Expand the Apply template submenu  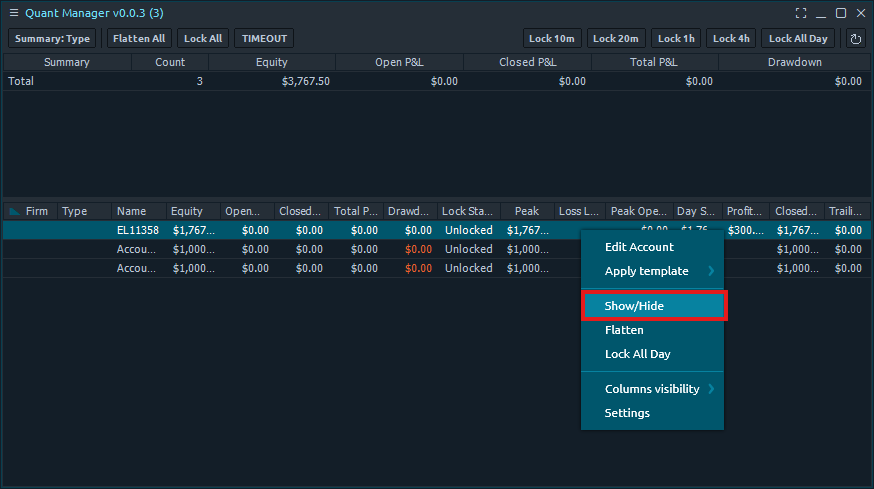(x=652, y=271)
